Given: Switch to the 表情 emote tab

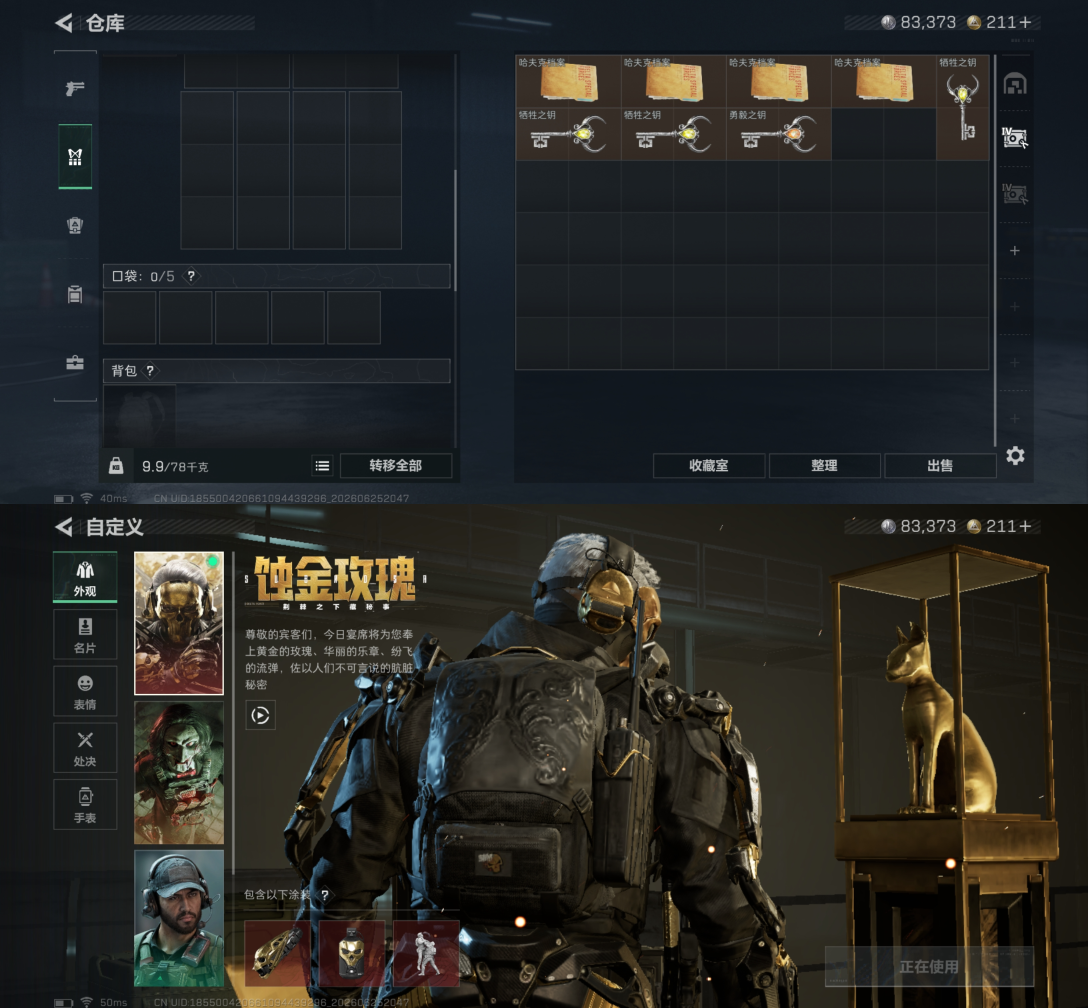Looking at the screenshot, I should pyautogui.click(x=85, y=691).
